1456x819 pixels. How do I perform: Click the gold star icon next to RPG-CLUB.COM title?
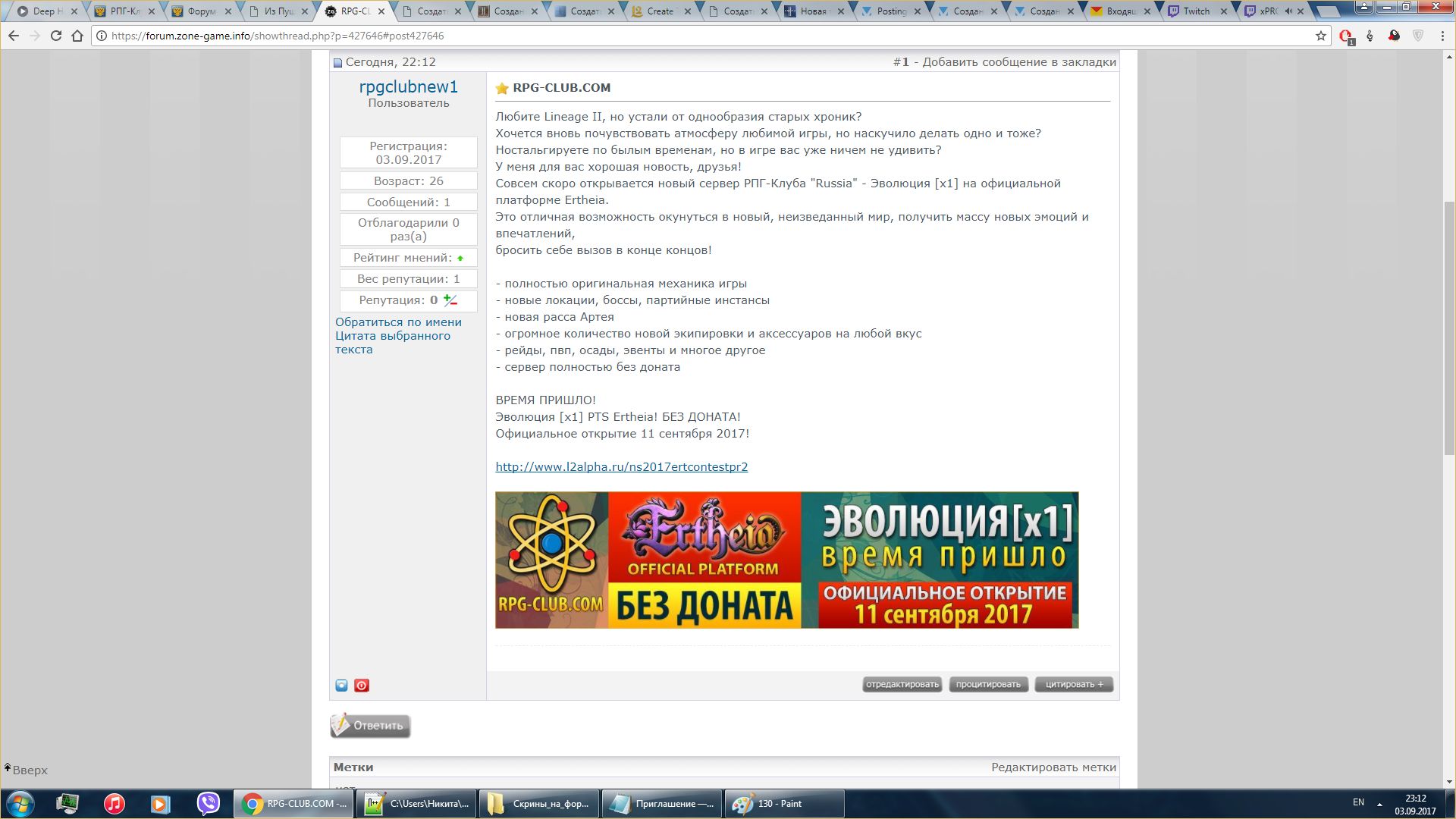point(502,88)
